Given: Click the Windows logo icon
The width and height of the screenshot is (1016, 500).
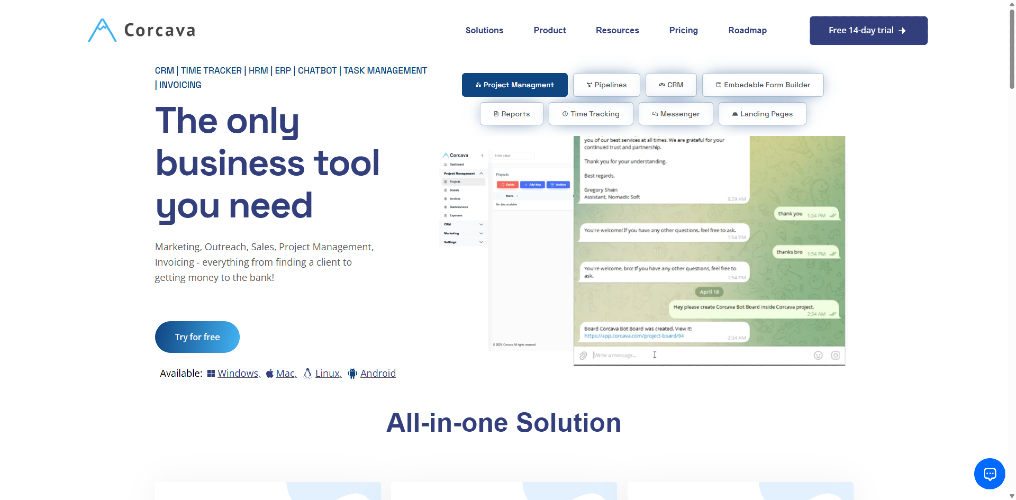Looking at the screenshot, I should pos(211,374).
